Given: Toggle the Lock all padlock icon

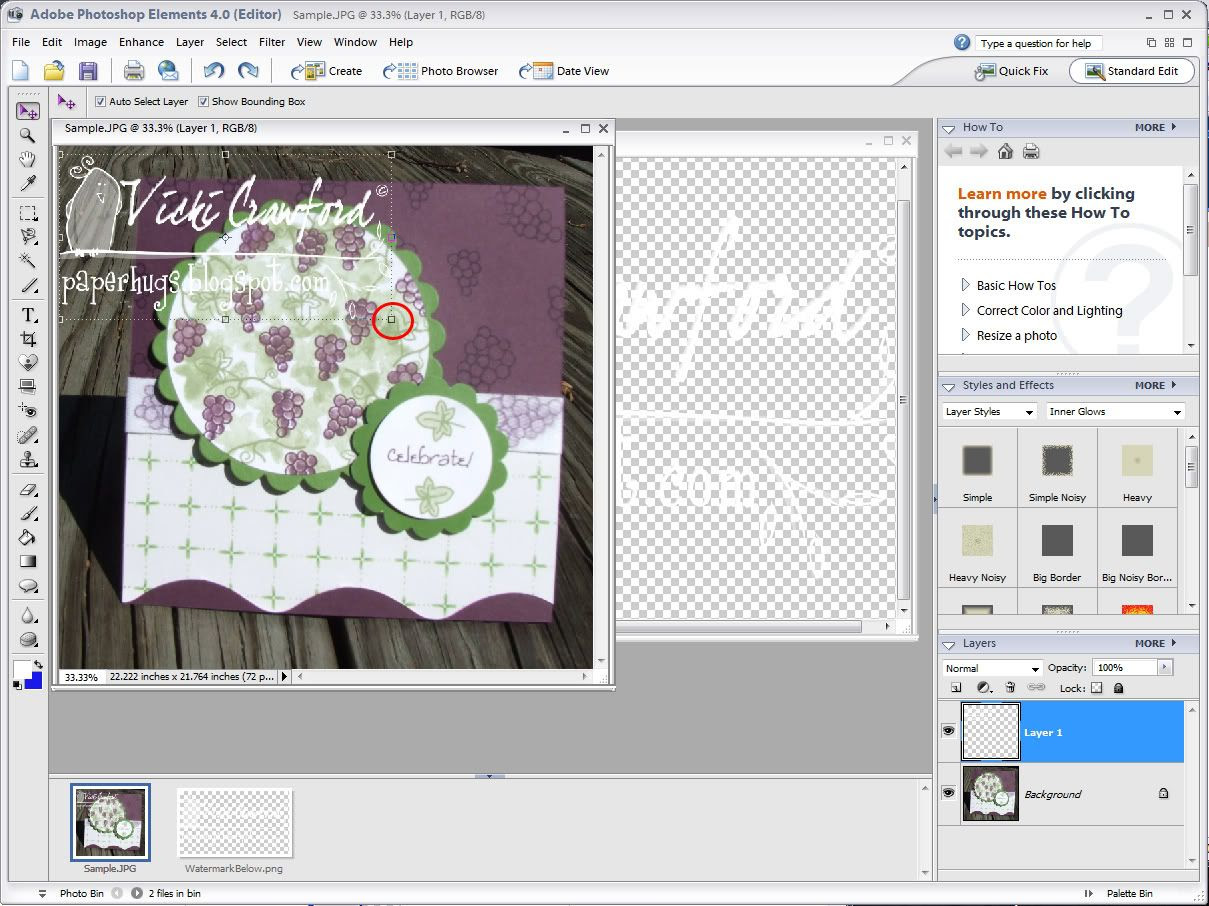Looking at the screenshot, I should pyautogui.click(x=1118, y=688).
